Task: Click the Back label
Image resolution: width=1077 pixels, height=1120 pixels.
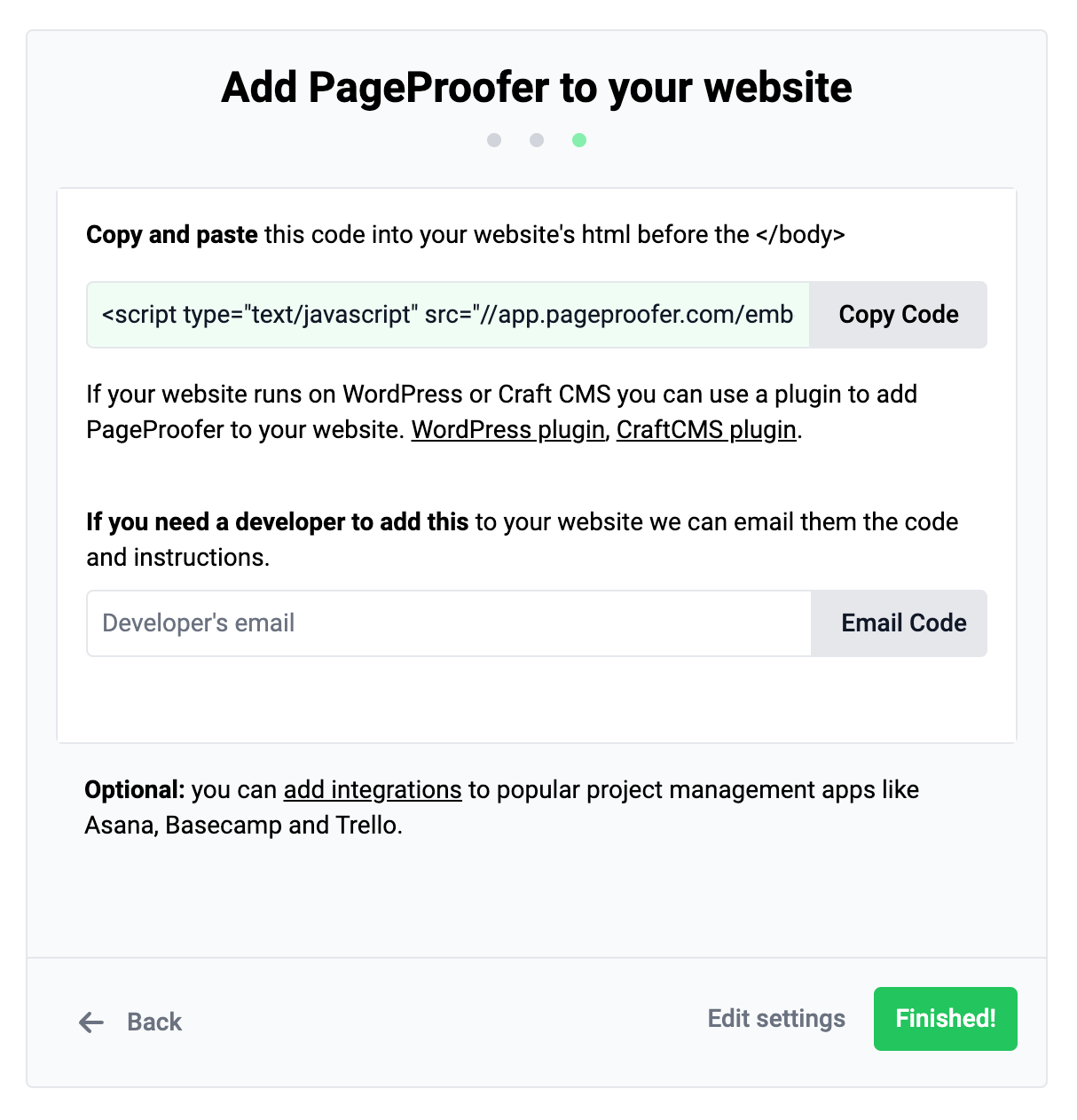Action: [x=154, y=1022]
